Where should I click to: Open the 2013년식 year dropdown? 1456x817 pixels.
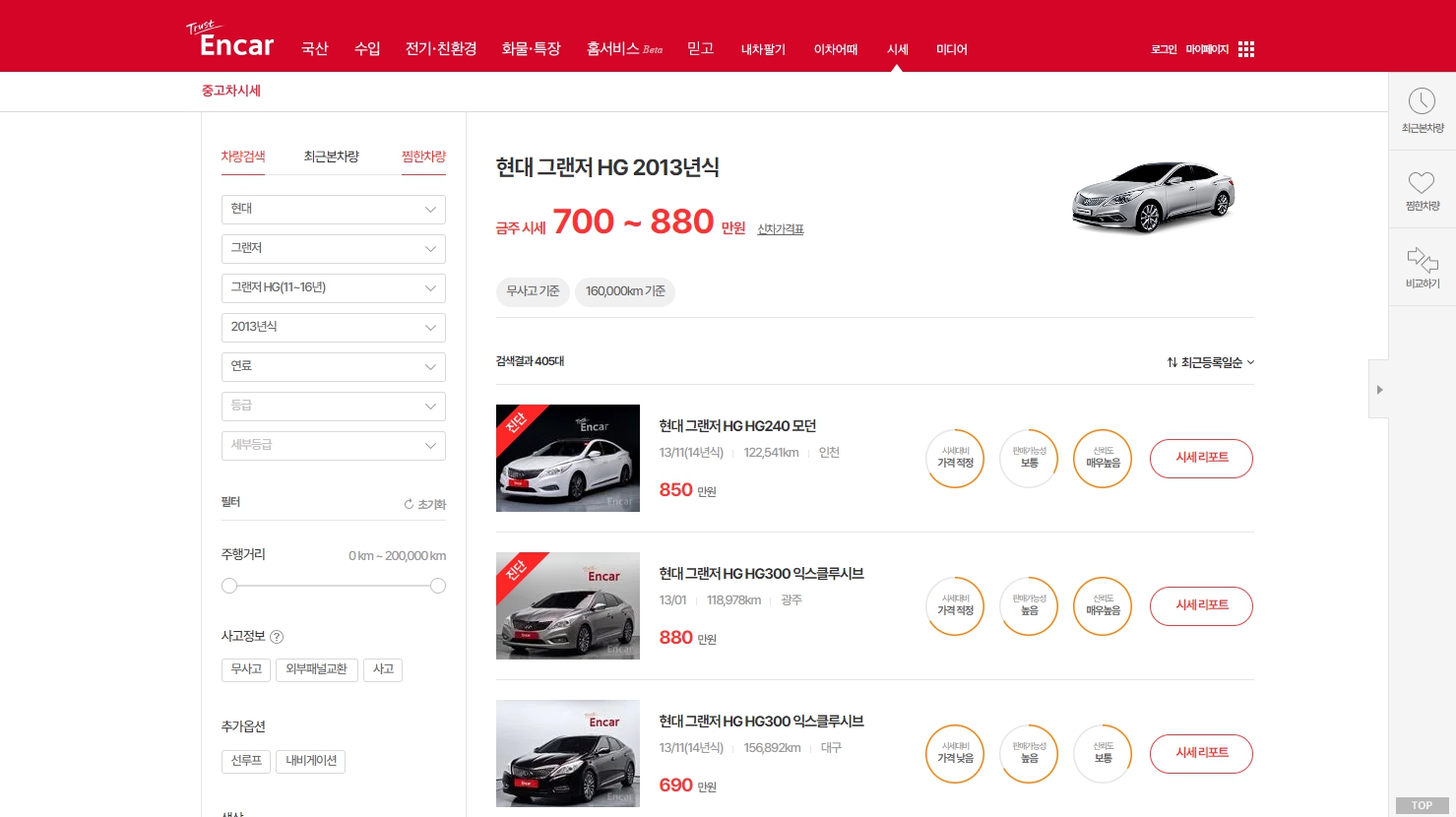(334, 328)
